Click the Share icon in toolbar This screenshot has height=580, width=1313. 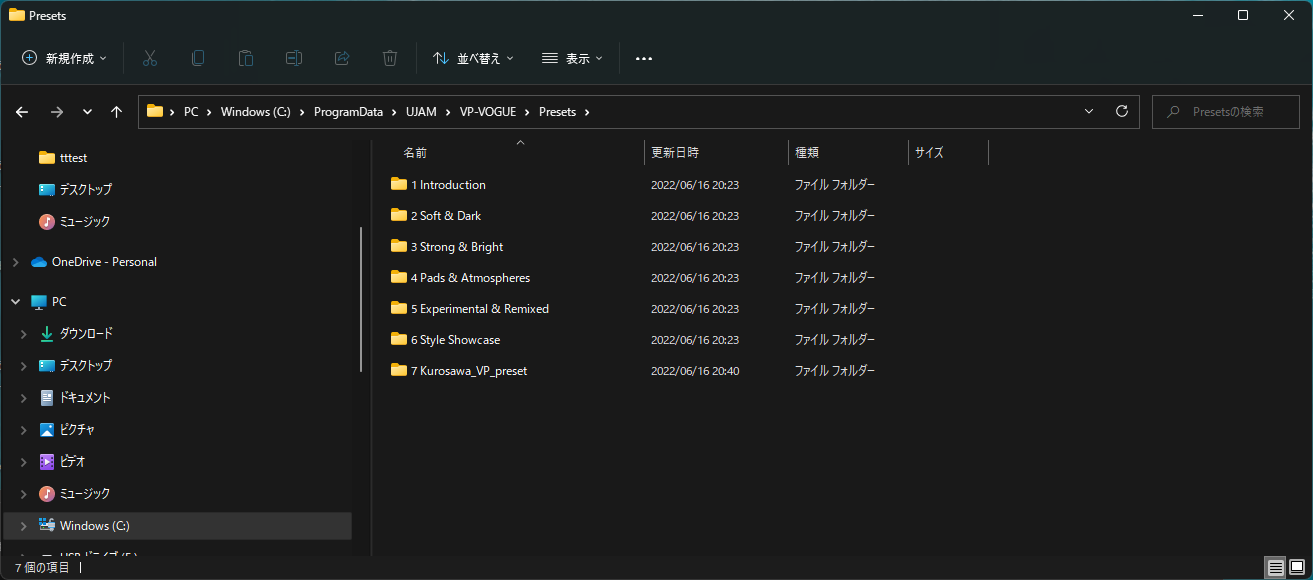[342, 58]
